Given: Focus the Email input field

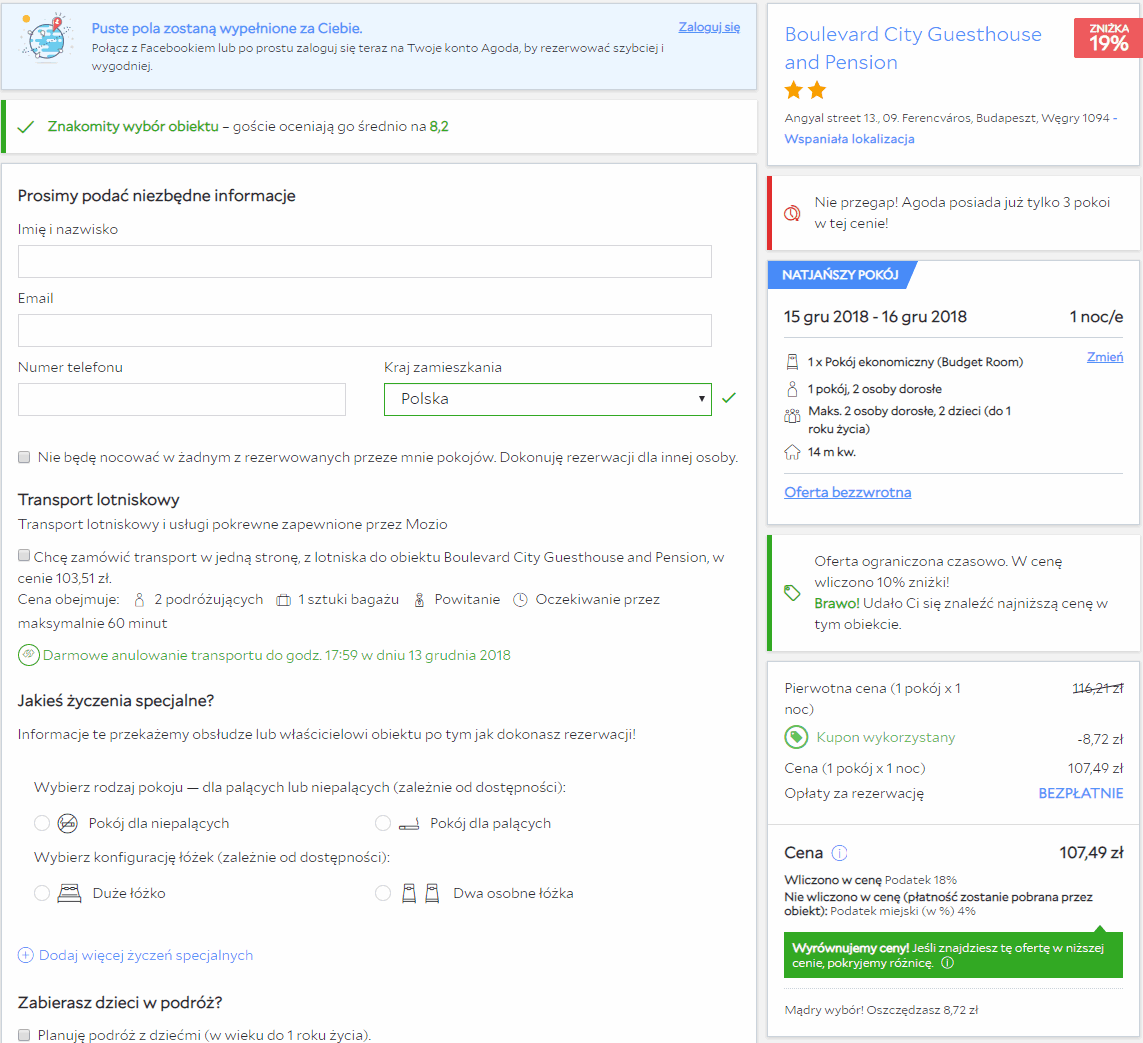Looking at the screenshot, I should tap(364, 330).
